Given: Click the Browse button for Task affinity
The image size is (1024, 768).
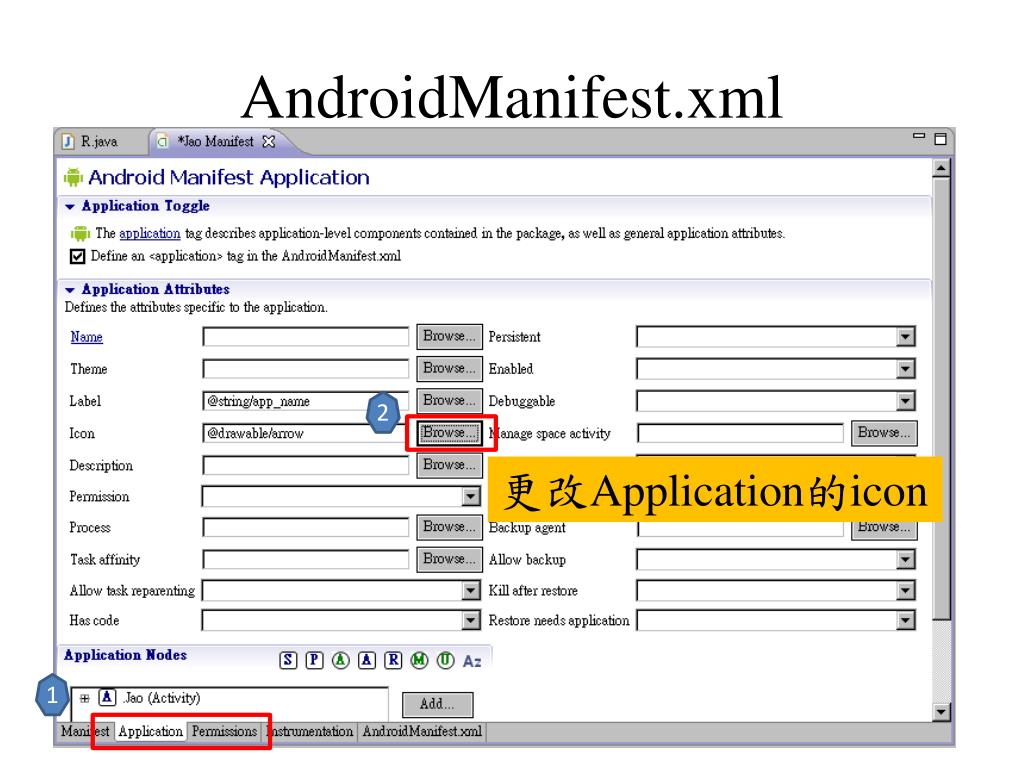Looking at the screenshot, I should [449, 559].
